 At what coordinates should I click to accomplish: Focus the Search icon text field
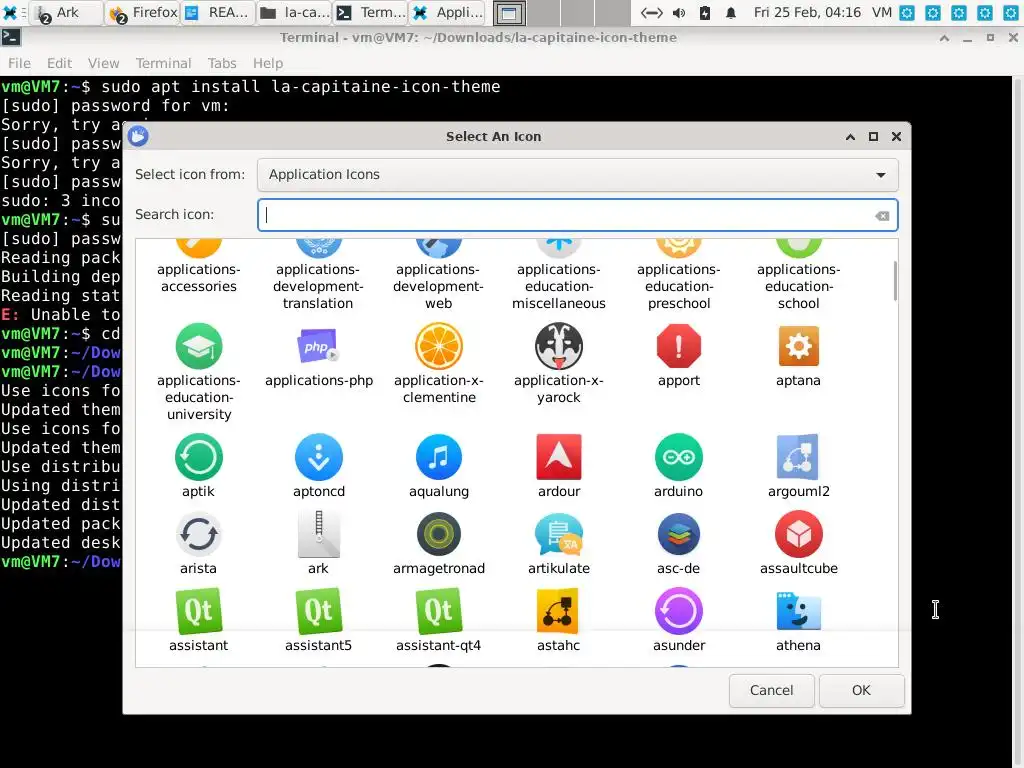click(577, 215)
